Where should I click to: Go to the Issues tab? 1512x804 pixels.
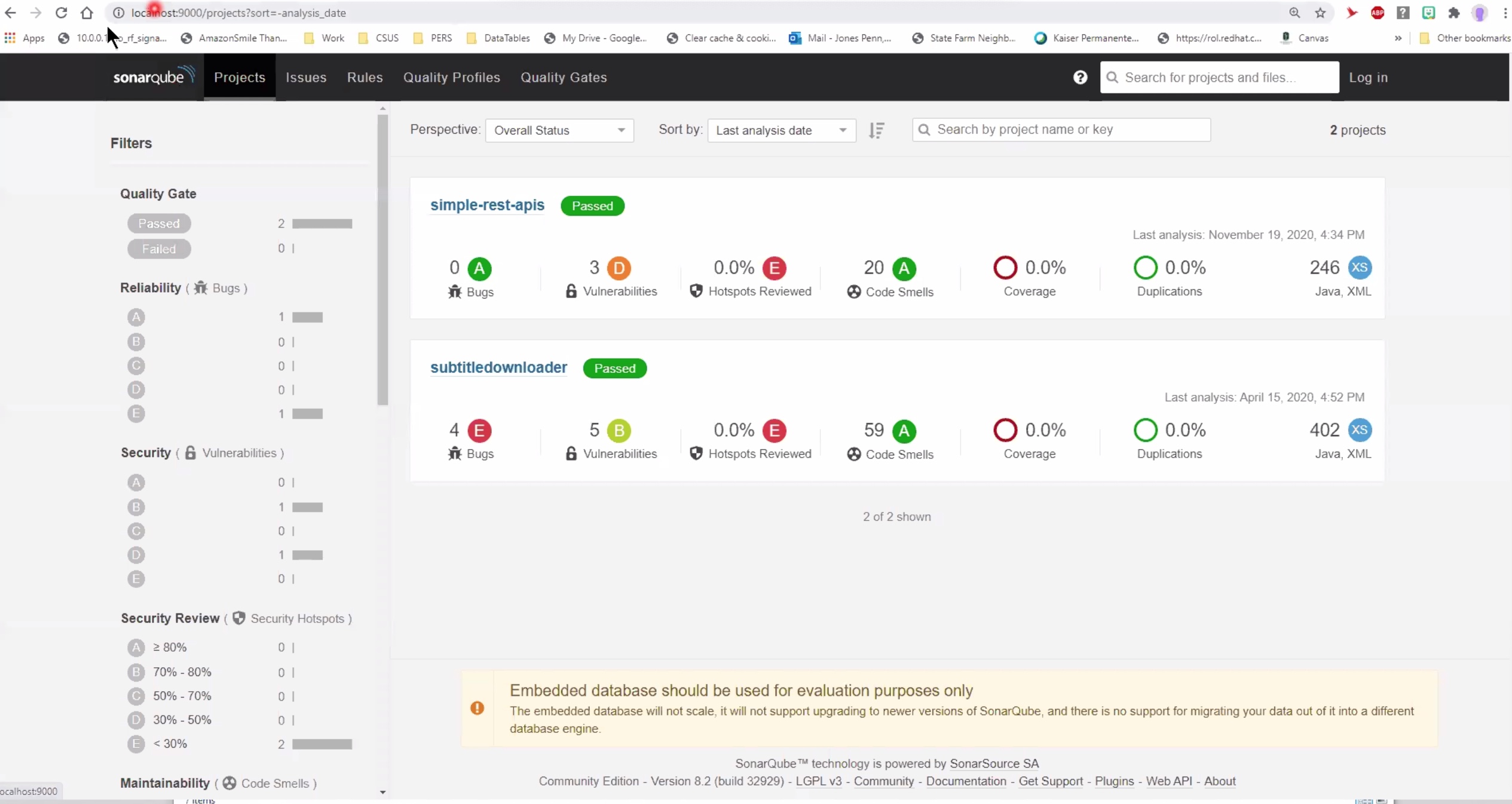(x=306, y=77)
